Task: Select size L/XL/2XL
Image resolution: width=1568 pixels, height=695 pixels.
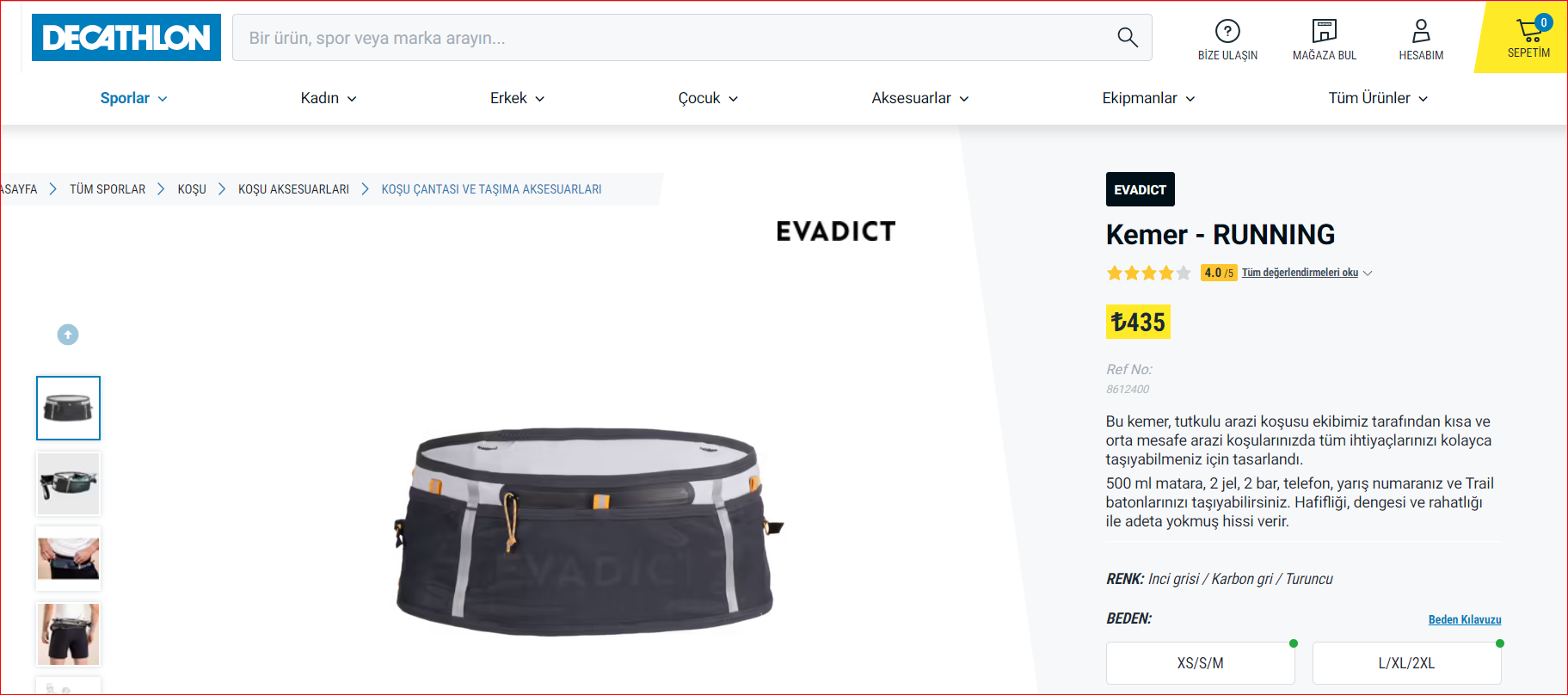Action: coord(1406,663)
